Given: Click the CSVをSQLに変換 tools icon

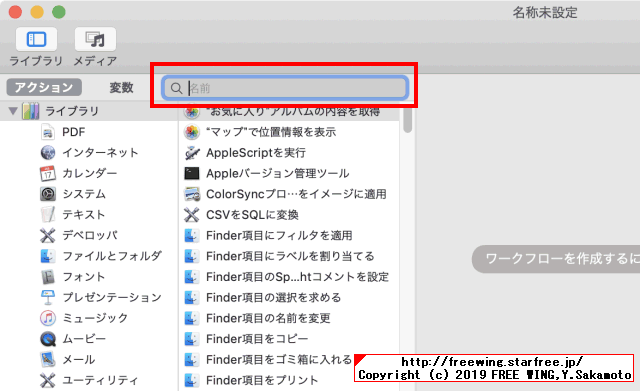Looking at the screenshot, I should click(191, 215).
